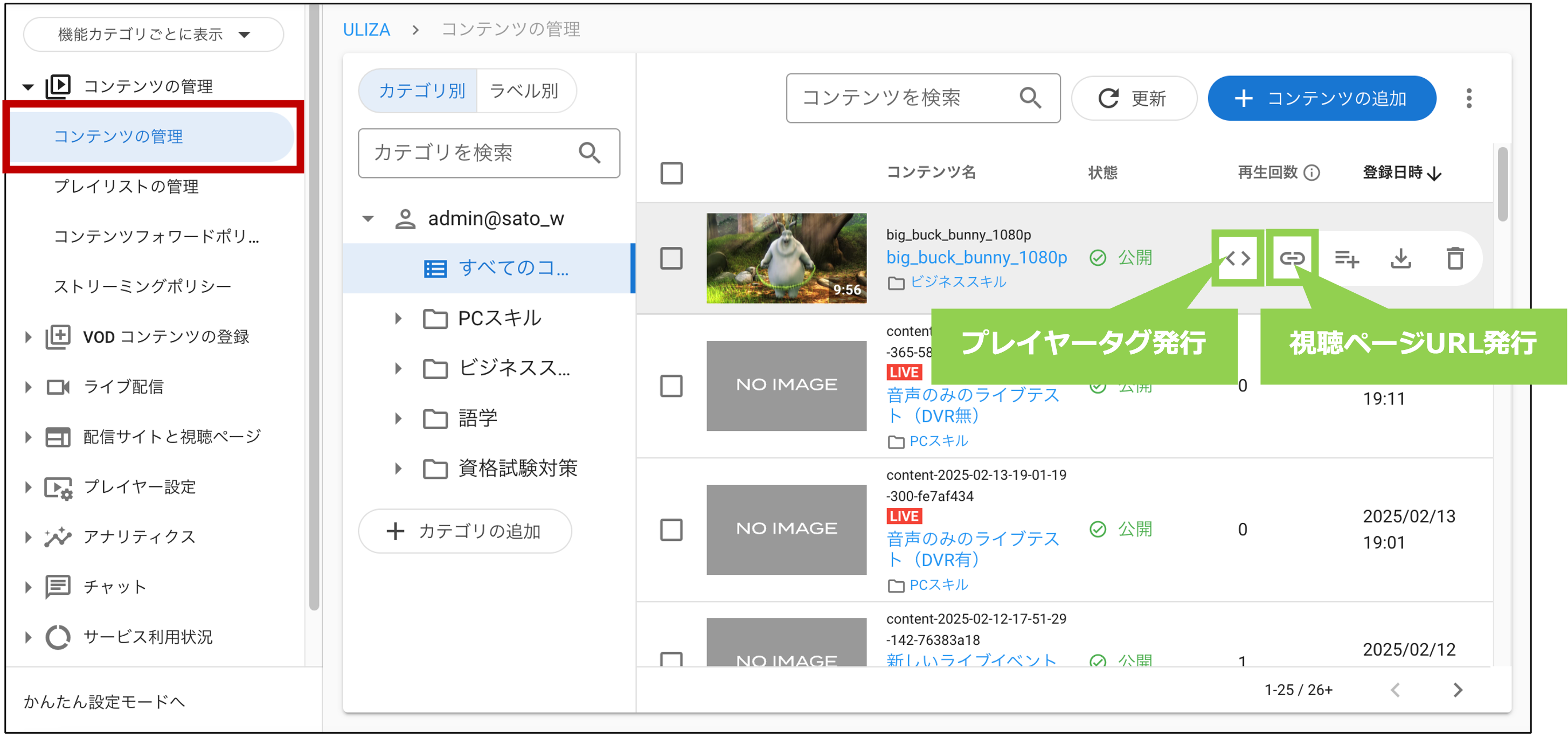Open big_buck_bunny_1080p content link
The height and width of the screenshot is (736, 1568).
[976, 258]
